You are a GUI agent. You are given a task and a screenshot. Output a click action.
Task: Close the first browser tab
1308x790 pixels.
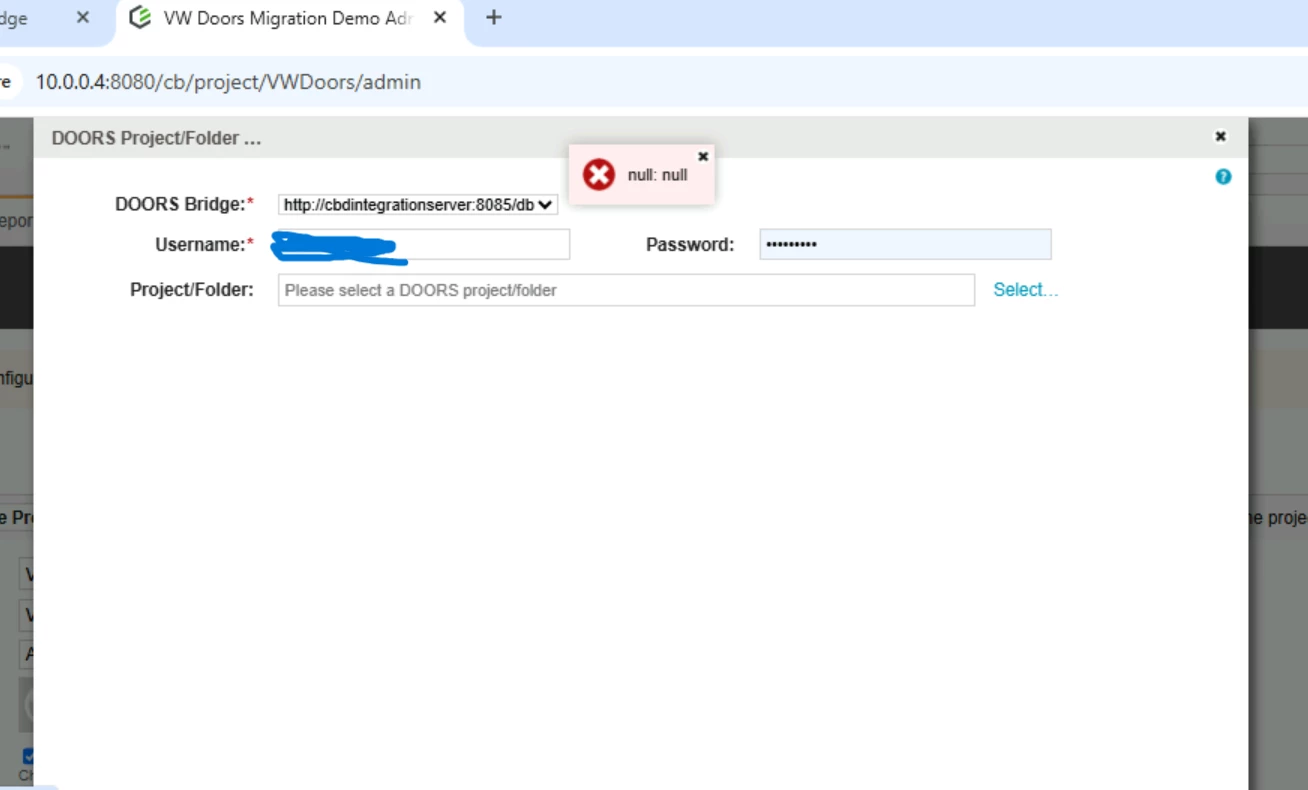83,18
